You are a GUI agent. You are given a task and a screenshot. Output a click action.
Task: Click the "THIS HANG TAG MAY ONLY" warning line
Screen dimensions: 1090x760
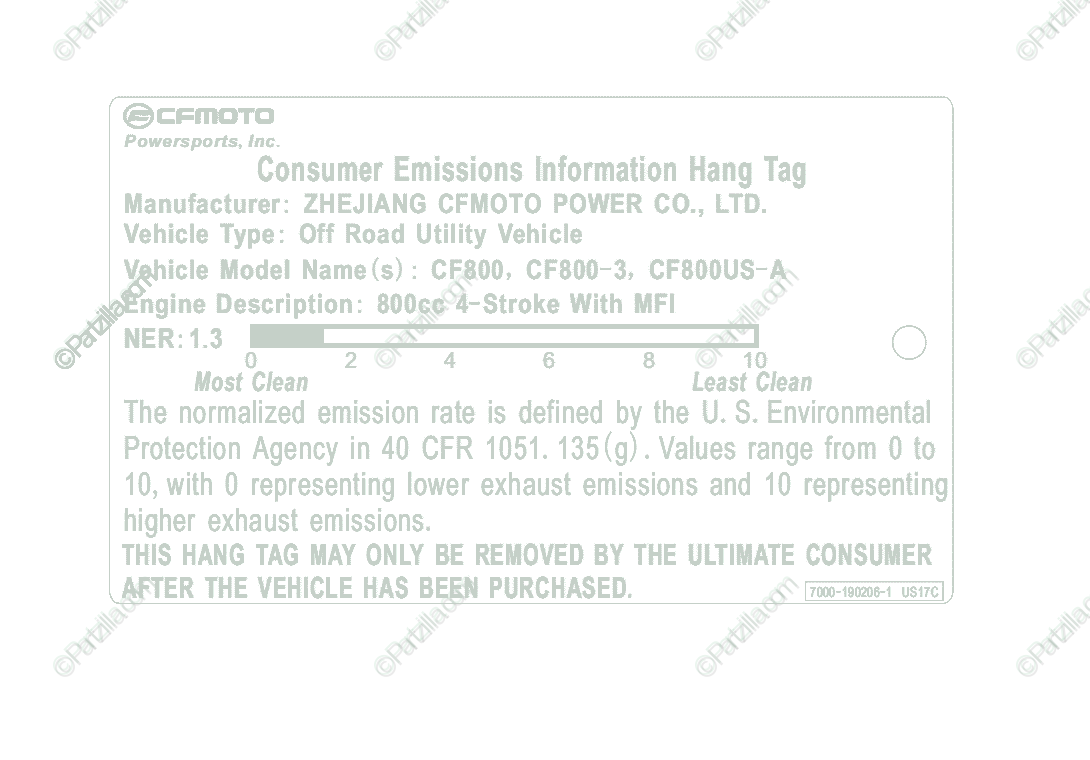pos(526,555)
